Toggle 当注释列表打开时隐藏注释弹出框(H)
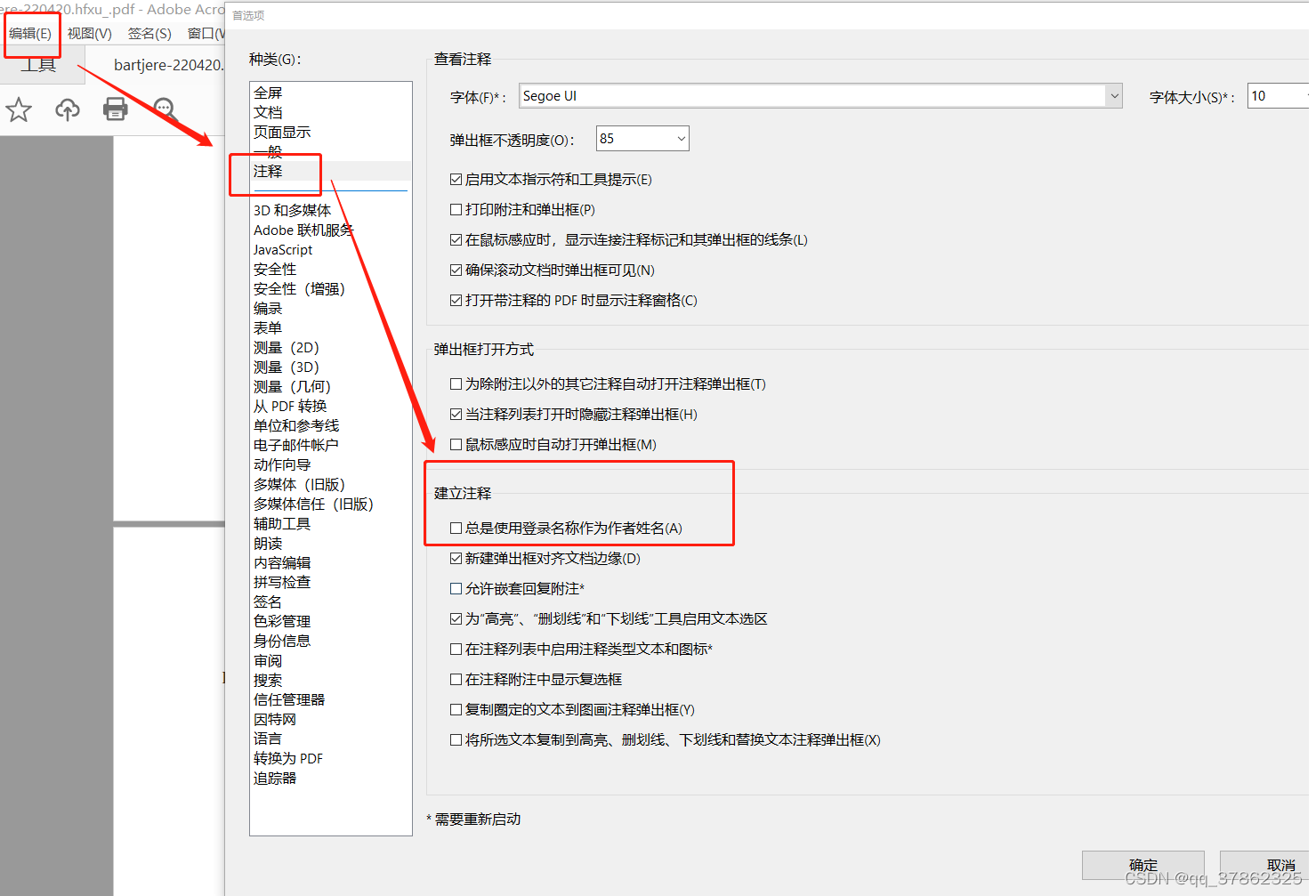This screenshot has height=896, width=1316. (456, 415)
